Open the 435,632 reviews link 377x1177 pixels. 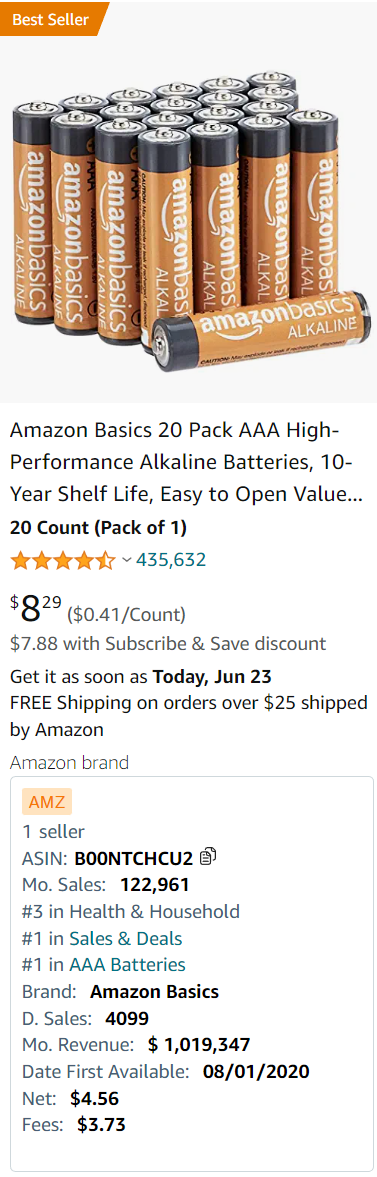(x=171, y=560)
